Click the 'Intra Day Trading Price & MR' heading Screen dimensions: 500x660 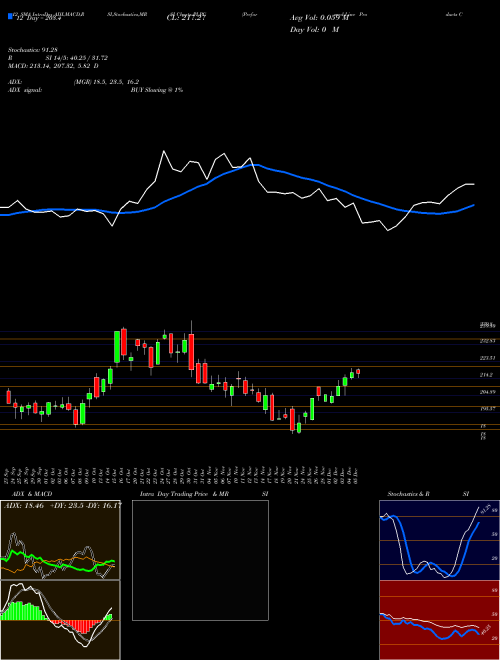click(184, 494)
